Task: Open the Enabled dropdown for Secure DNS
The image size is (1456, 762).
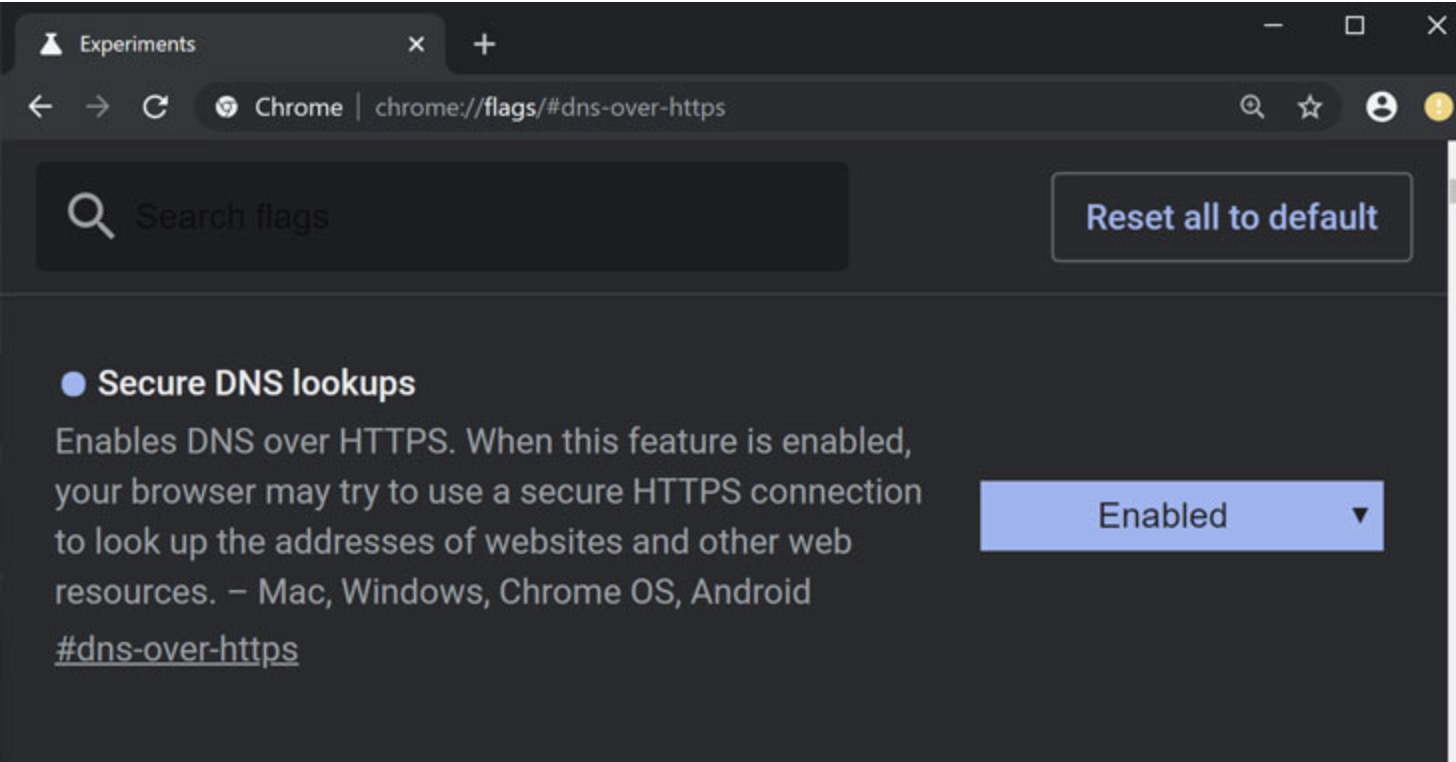Action: coord(1163,515)
